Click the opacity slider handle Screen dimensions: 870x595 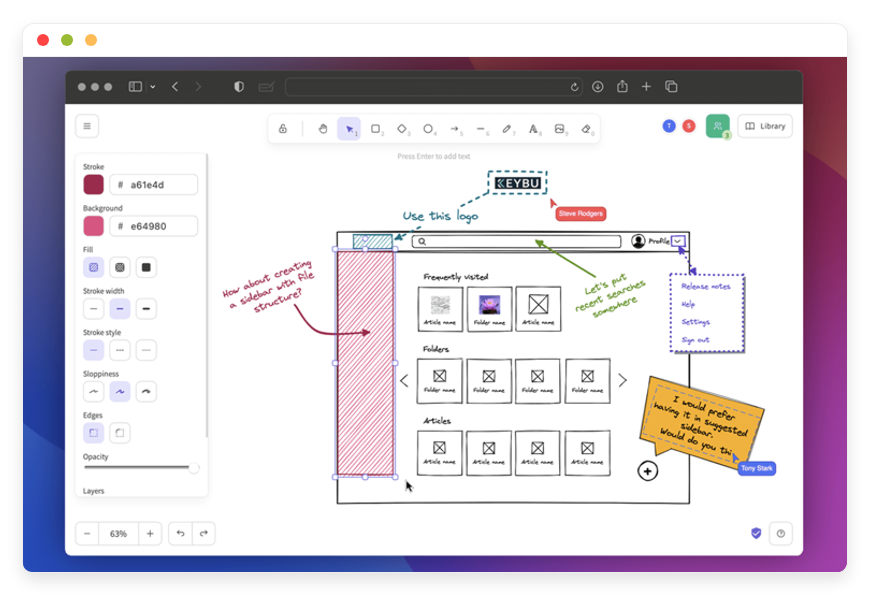(x=194, y=468)
